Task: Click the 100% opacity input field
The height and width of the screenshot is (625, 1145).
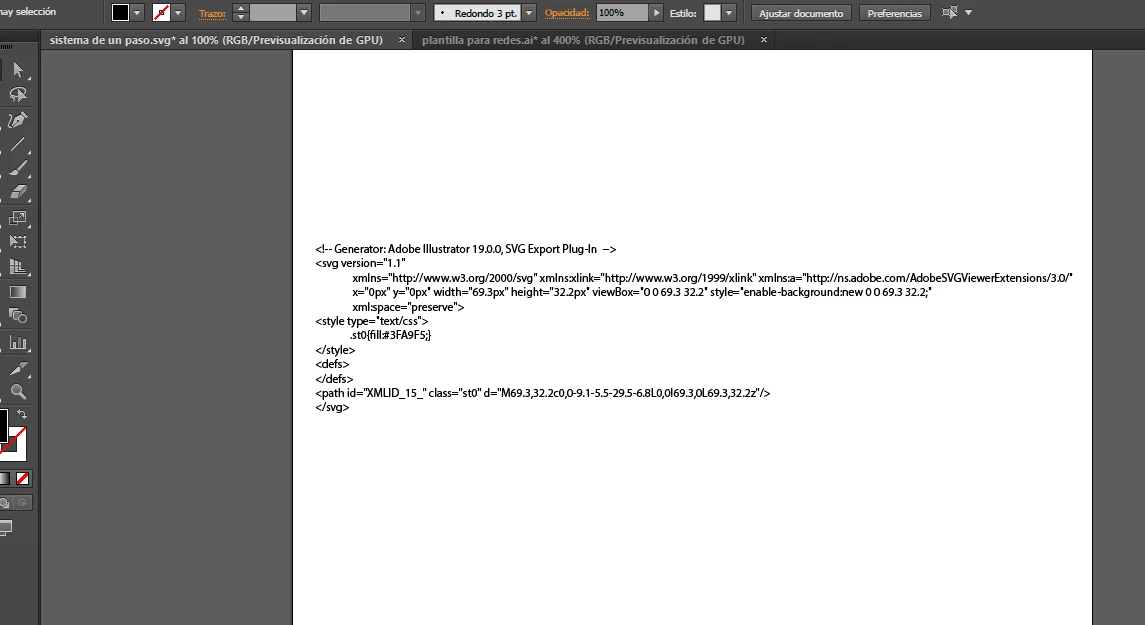Action: tap(622, 12)
